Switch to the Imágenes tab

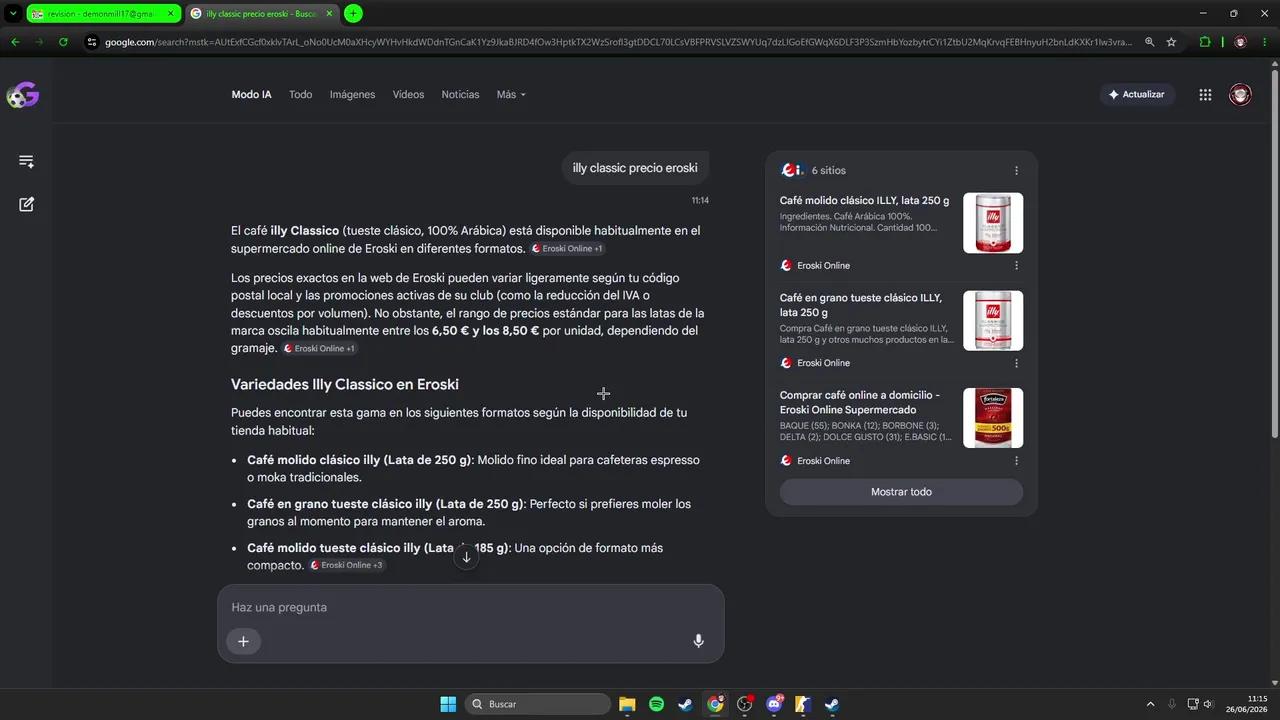click(352, 95)
